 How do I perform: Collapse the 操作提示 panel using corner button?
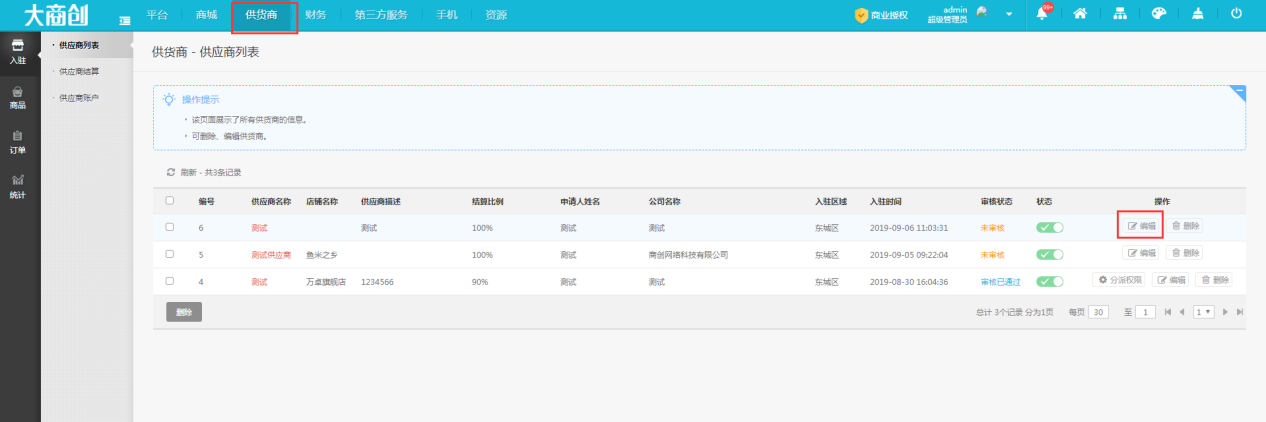pos(1239,92)
